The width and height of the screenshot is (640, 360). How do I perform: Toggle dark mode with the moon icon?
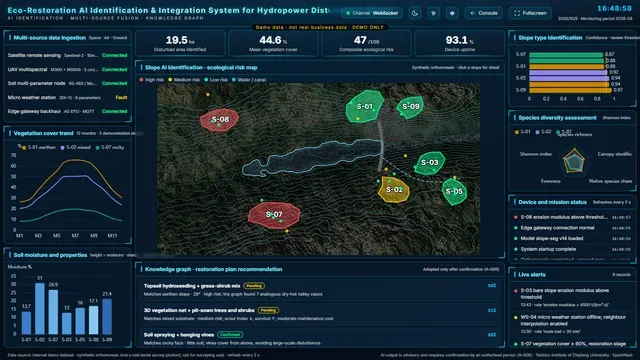(x=415, y=13)
